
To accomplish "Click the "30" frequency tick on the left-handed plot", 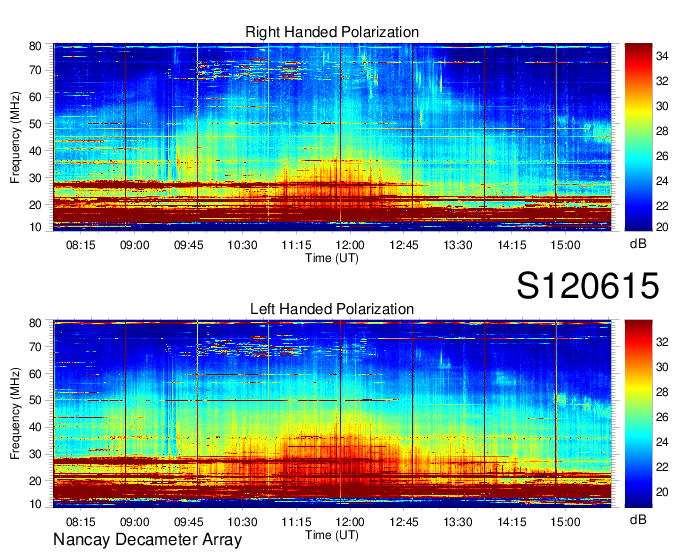I will click(35, 454).
